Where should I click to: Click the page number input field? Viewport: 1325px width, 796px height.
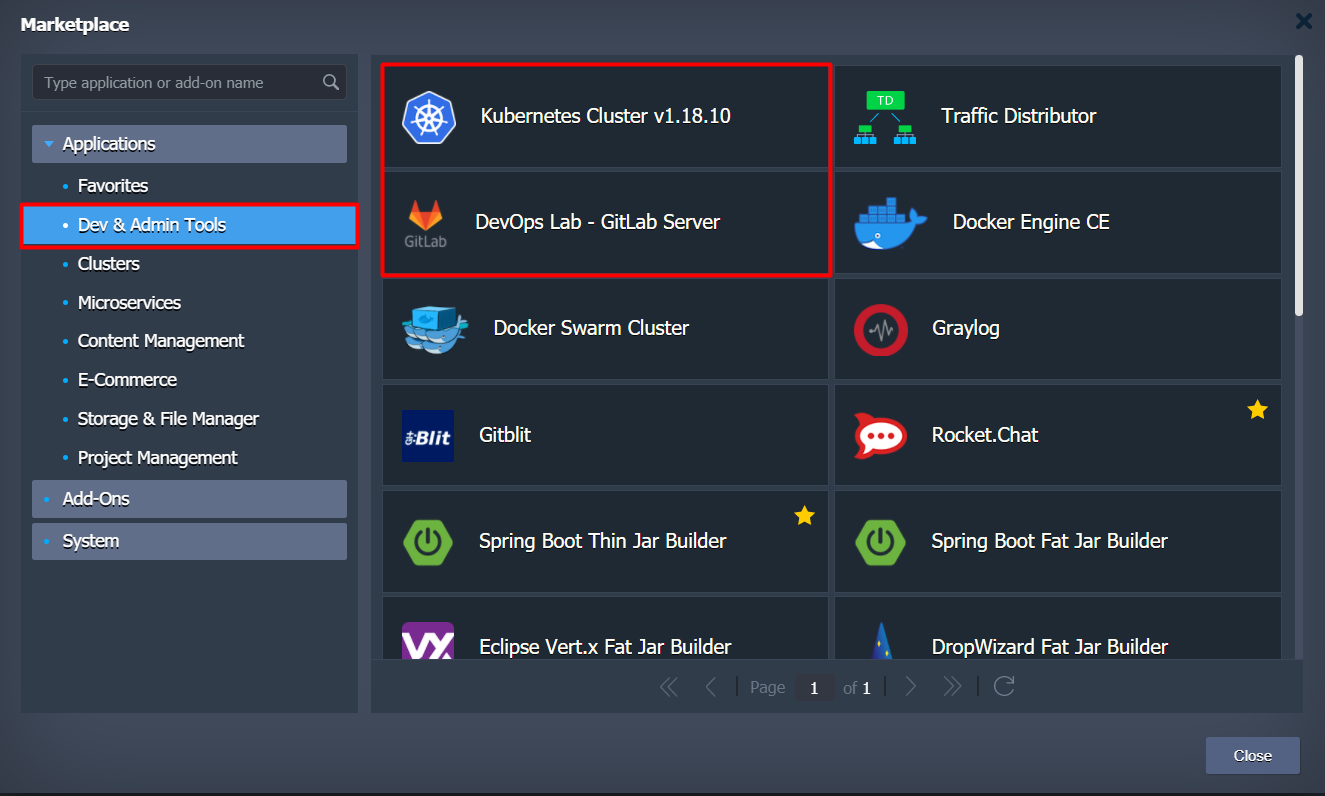(815, 688)
